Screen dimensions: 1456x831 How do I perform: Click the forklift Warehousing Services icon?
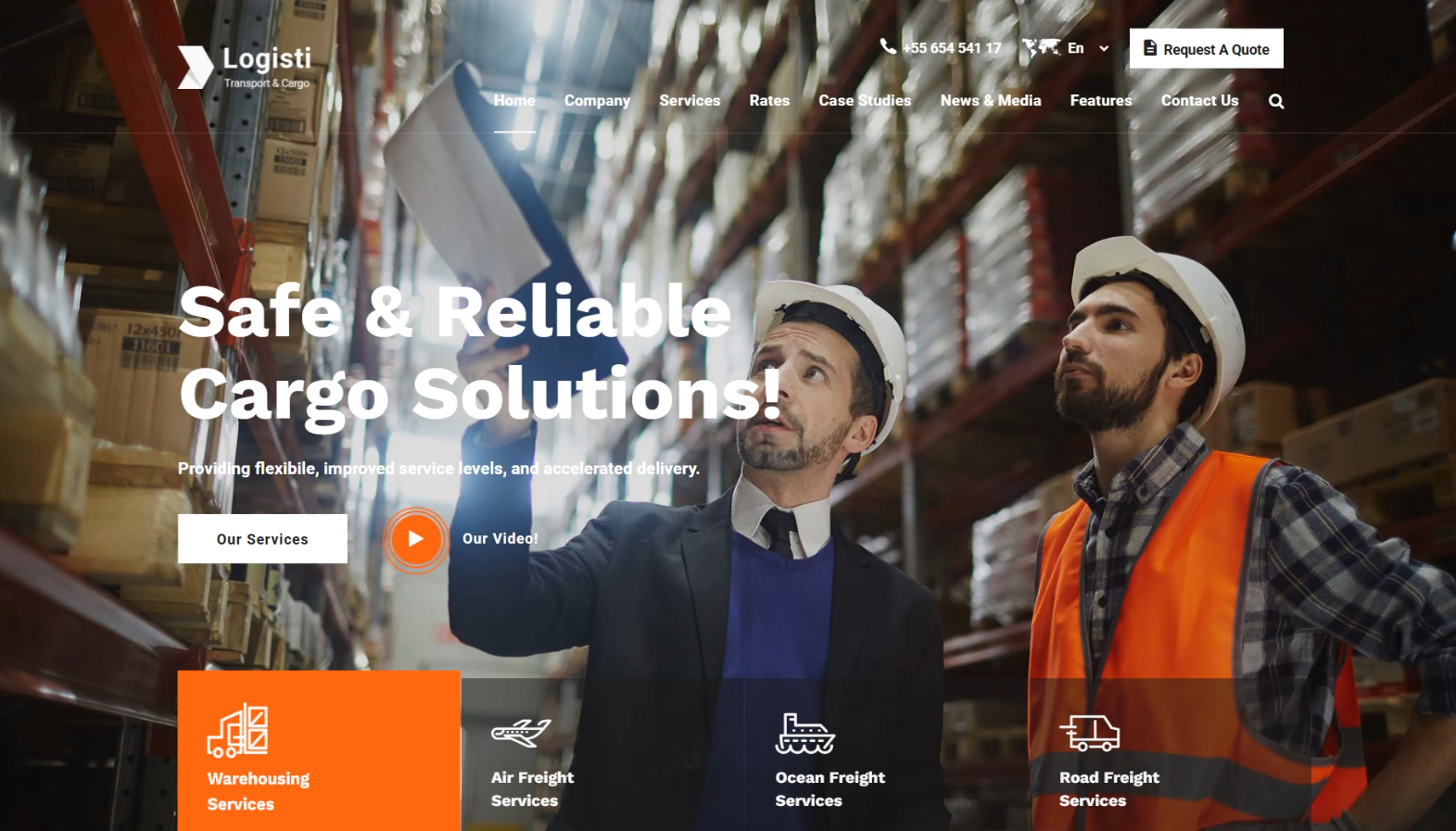[x=238, y=730]
